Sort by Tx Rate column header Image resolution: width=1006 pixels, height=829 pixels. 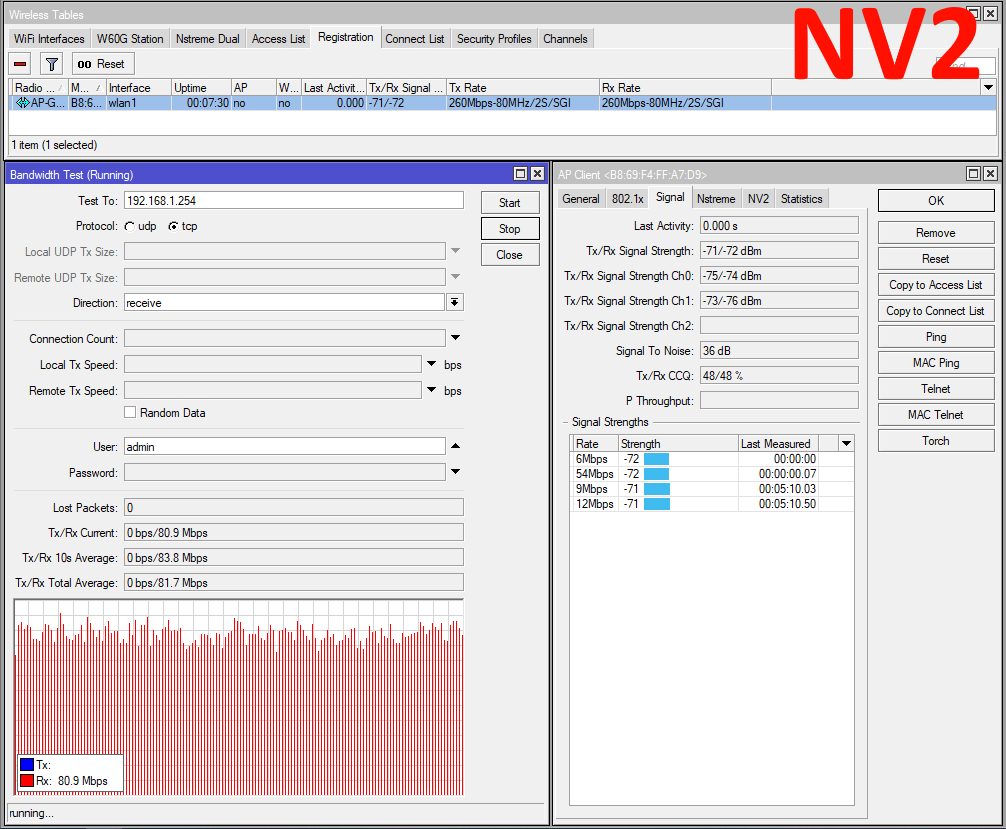(522, 87)
